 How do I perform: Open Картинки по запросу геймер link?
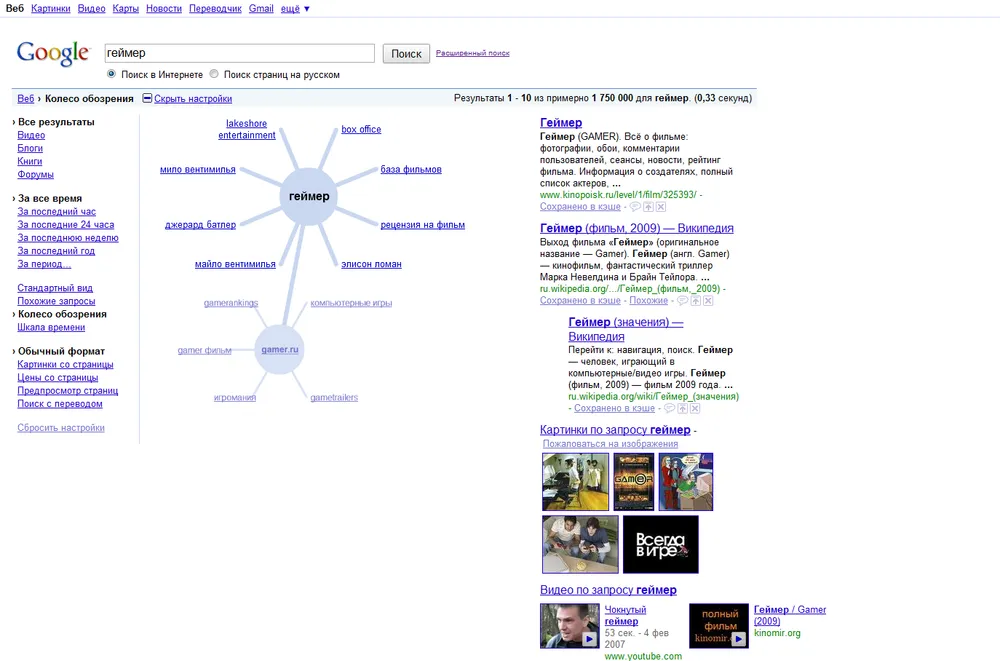pyautogui.click(x=615, y=430)
